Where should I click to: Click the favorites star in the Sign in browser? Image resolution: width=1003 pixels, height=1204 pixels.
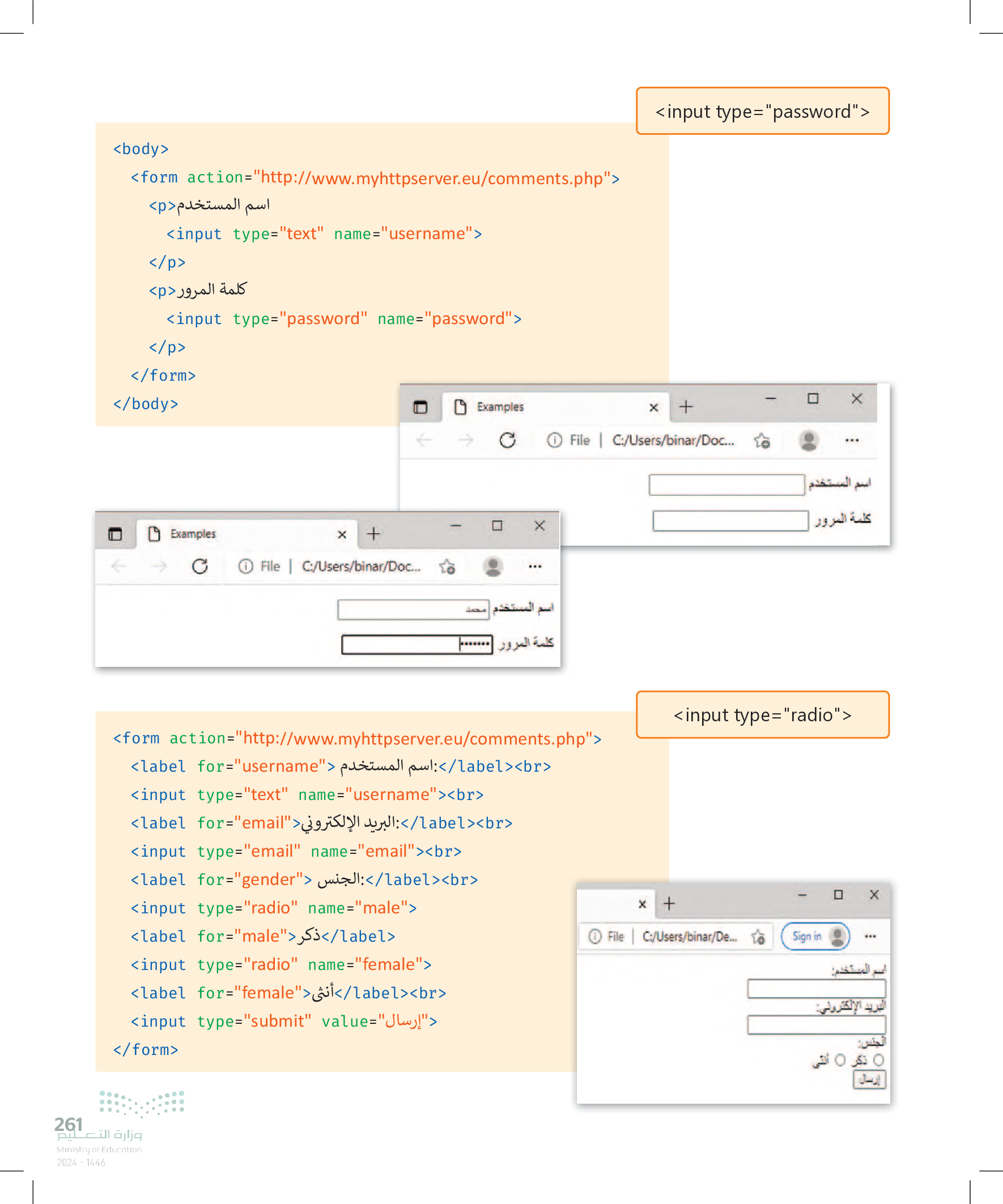pyautogui.click(x=758, y=937)
